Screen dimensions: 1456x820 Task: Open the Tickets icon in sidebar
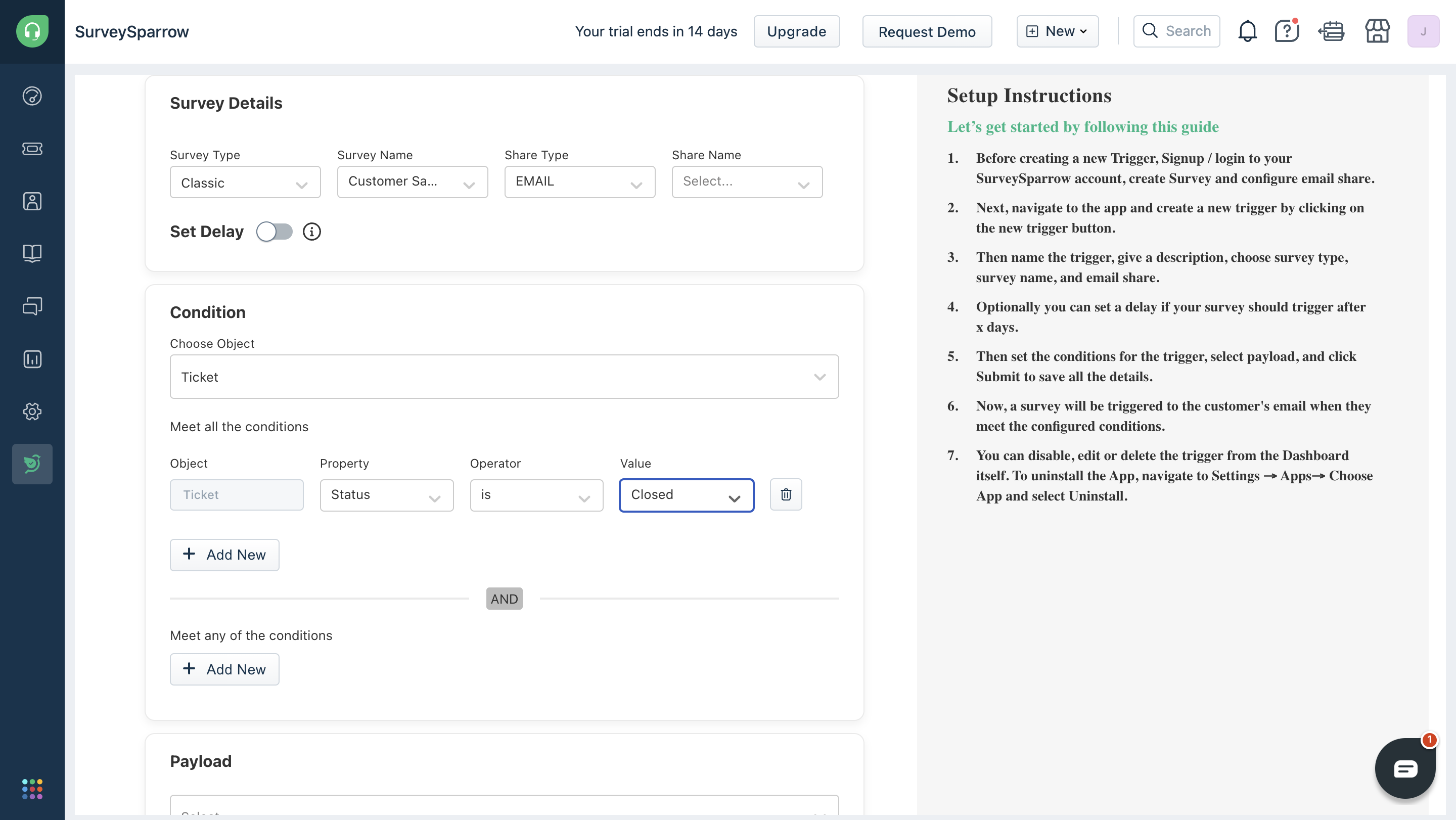32,149
